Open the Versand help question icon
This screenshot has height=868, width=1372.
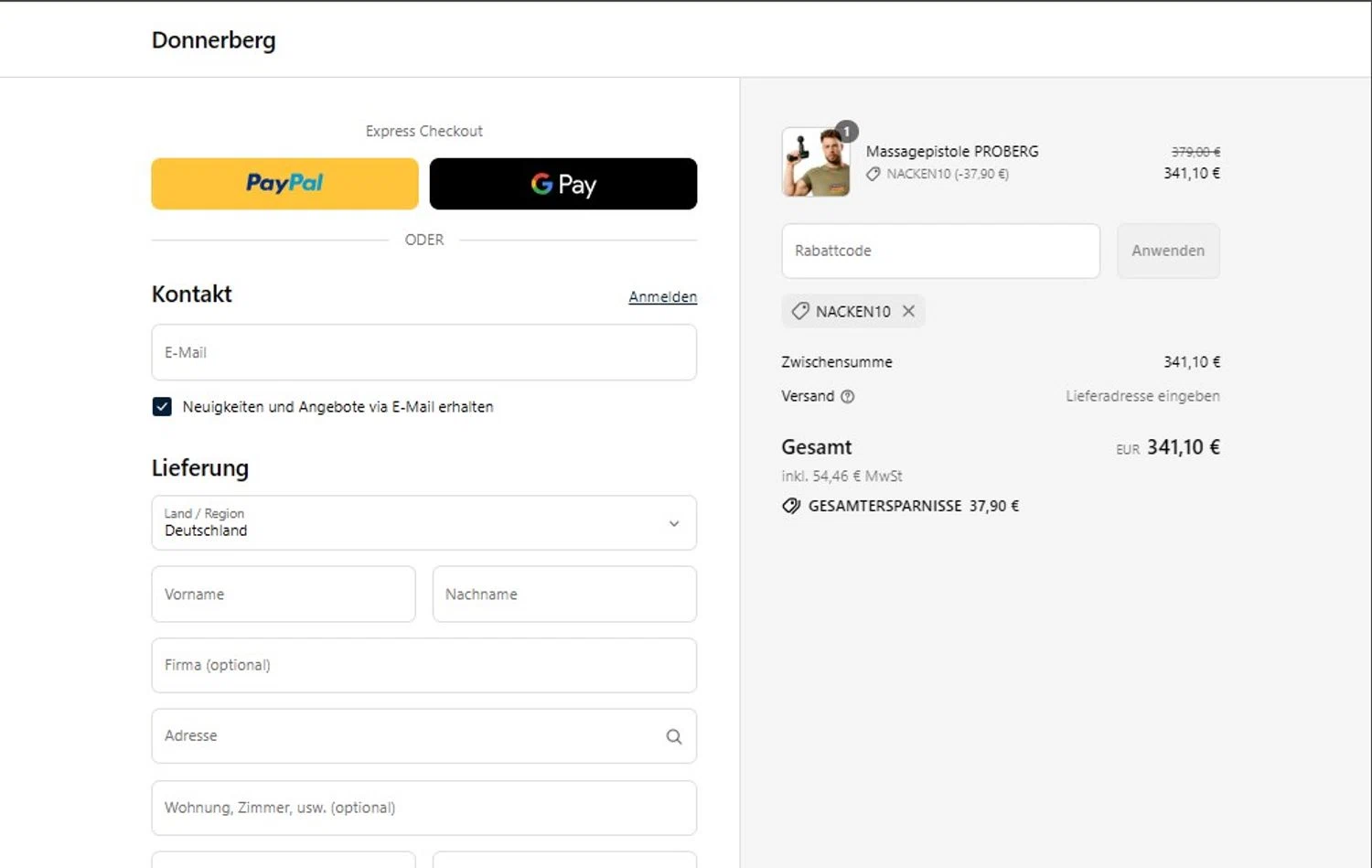[x=848, y=396]
